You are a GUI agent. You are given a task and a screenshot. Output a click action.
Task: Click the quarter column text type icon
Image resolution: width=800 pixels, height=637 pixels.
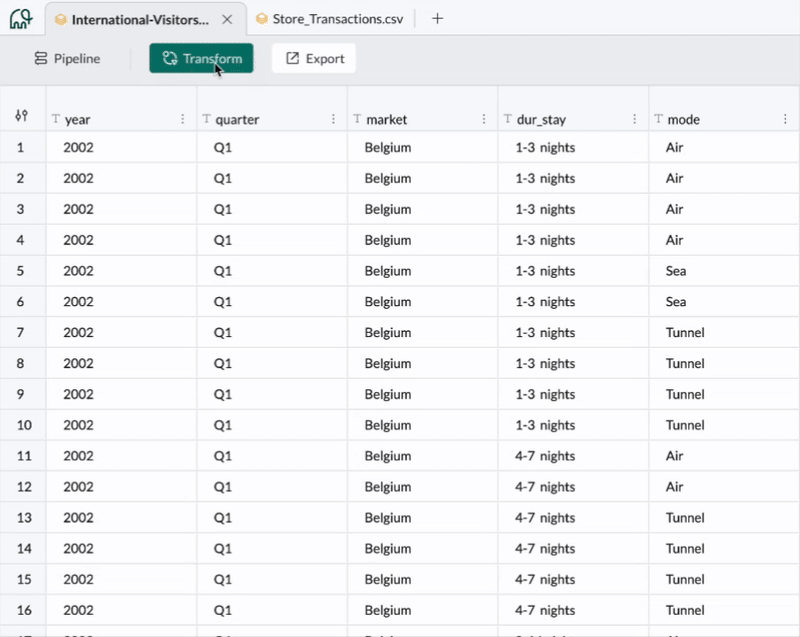[206, 119]
